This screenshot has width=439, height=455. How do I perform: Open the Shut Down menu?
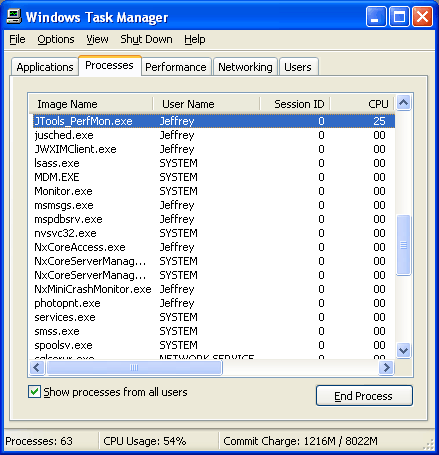(146, 39)
